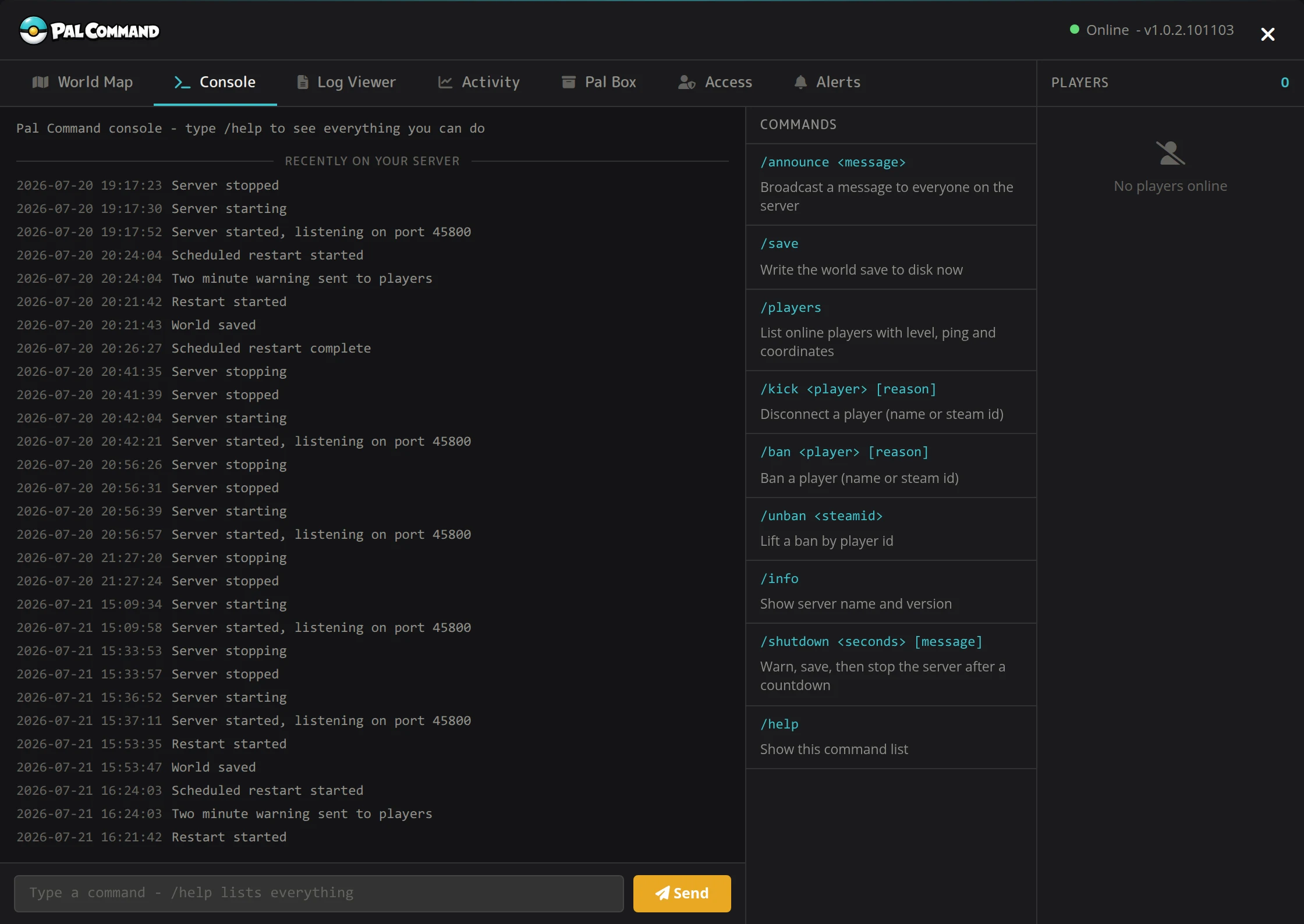Image resolution: width=1304 pixels, height=924 pixels.
Task: Click 'RECENTLY ON YOUR SERVER' divider label
Action: [372, 161]
